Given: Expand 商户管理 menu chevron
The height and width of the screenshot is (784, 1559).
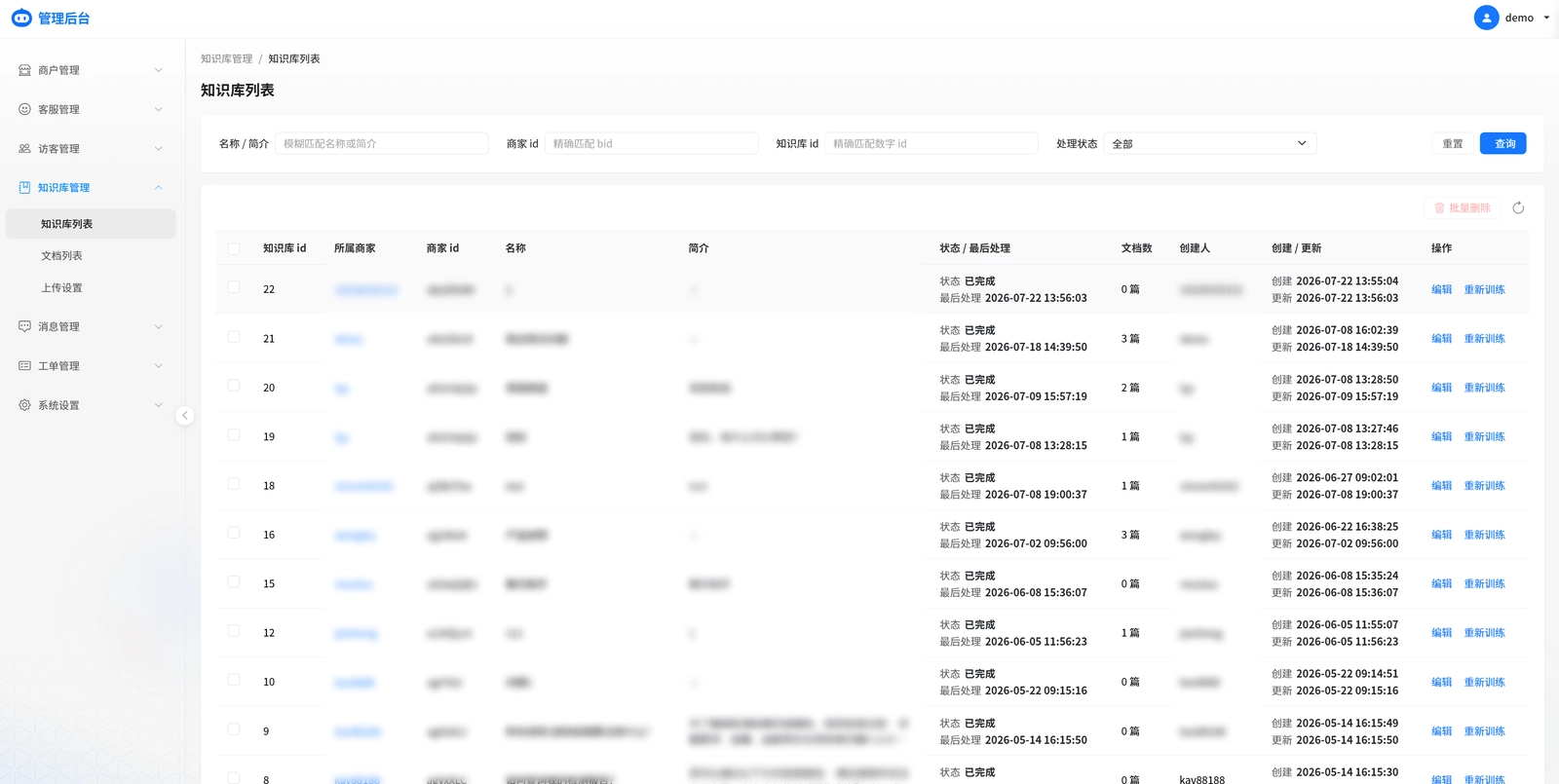Looking at the screenshot, I should (159, 70).
